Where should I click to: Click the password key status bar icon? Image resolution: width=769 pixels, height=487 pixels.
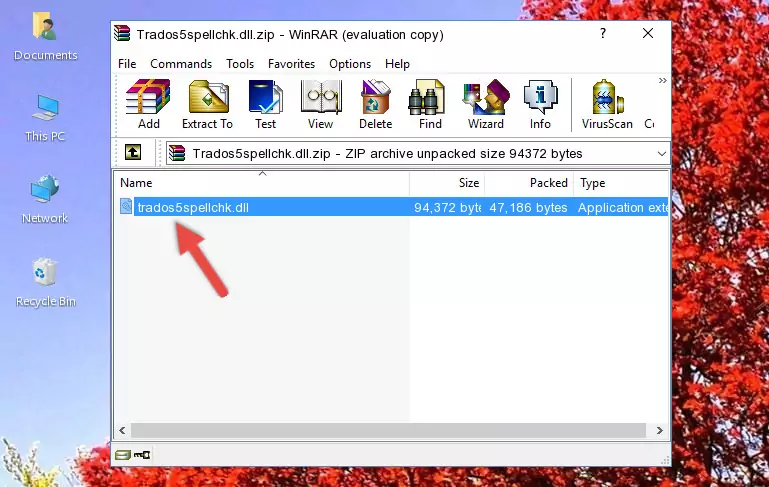(x=142, y=455)
